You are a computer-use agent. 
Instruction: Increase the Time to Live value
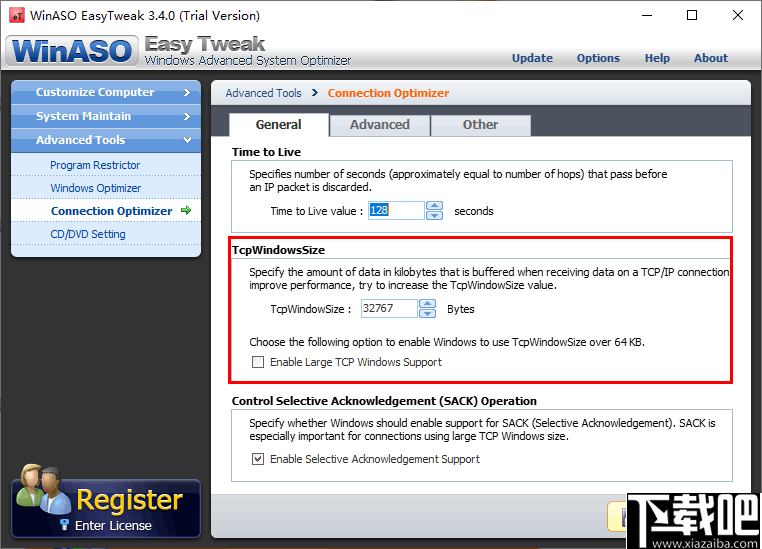click(434, 206)
